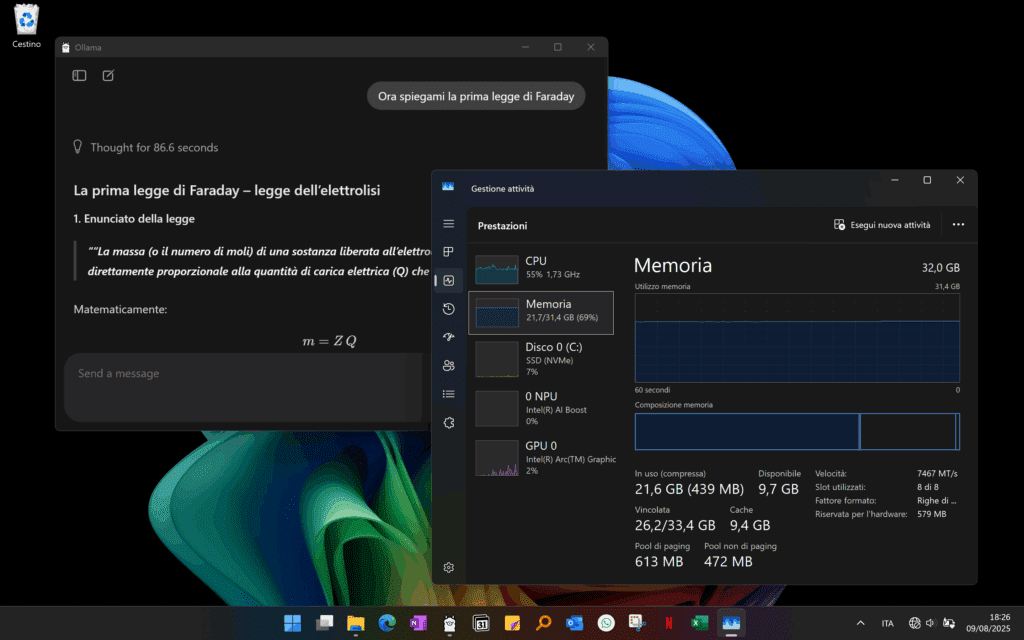
Task: Switch to the CPU performance view
Action: [x=540, y=266]
